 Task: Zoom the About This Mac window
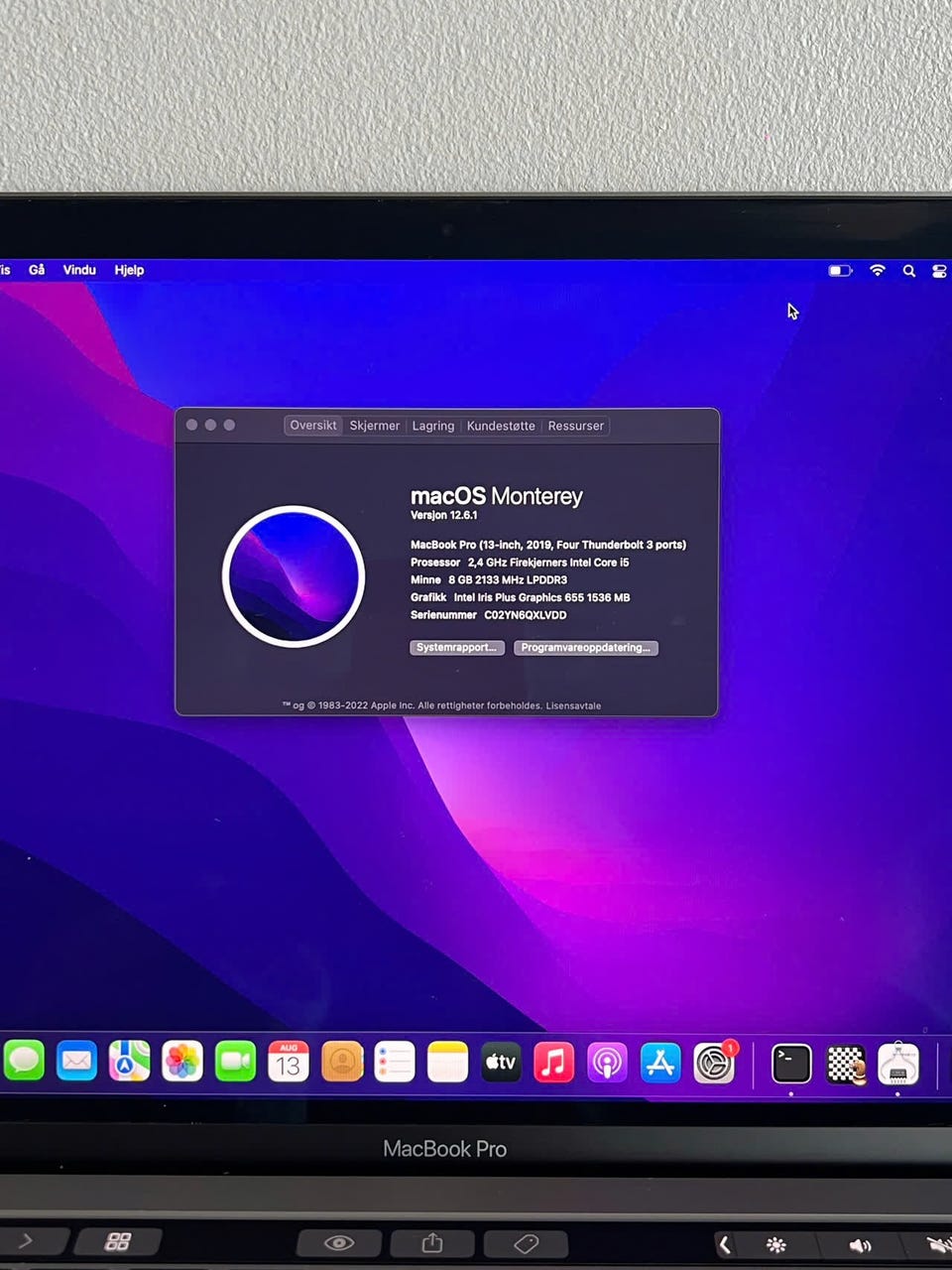coord(229,425)
